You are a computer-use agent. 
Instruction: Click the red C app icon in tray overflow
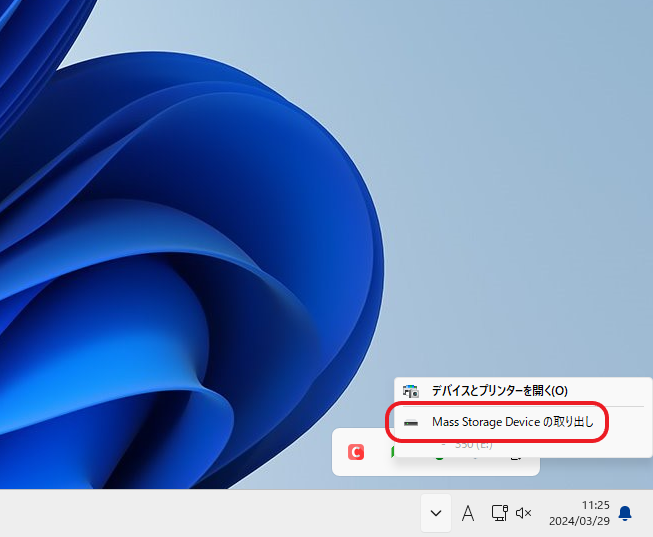(x=356, y=452)
